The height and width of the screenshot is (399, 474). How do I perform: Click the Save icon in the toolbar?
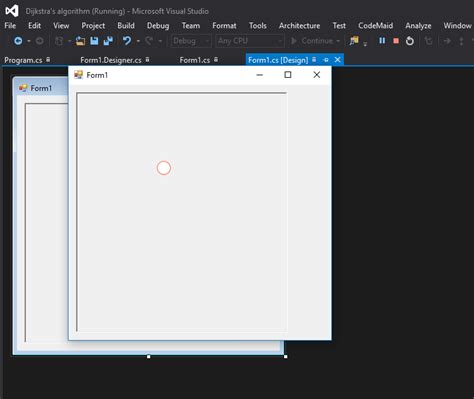94,41
